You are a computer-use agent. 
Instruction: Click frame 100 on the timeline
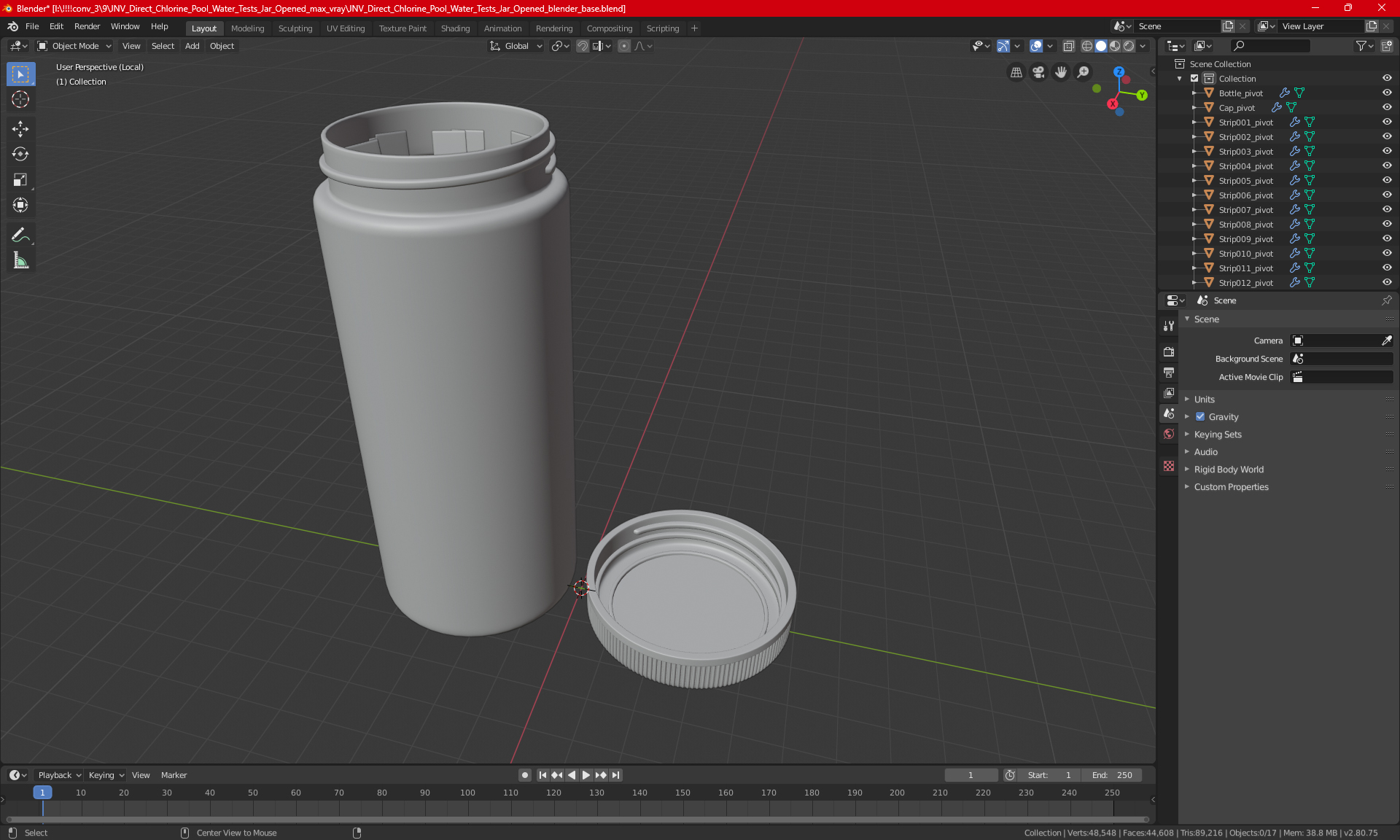pos(467,793)
